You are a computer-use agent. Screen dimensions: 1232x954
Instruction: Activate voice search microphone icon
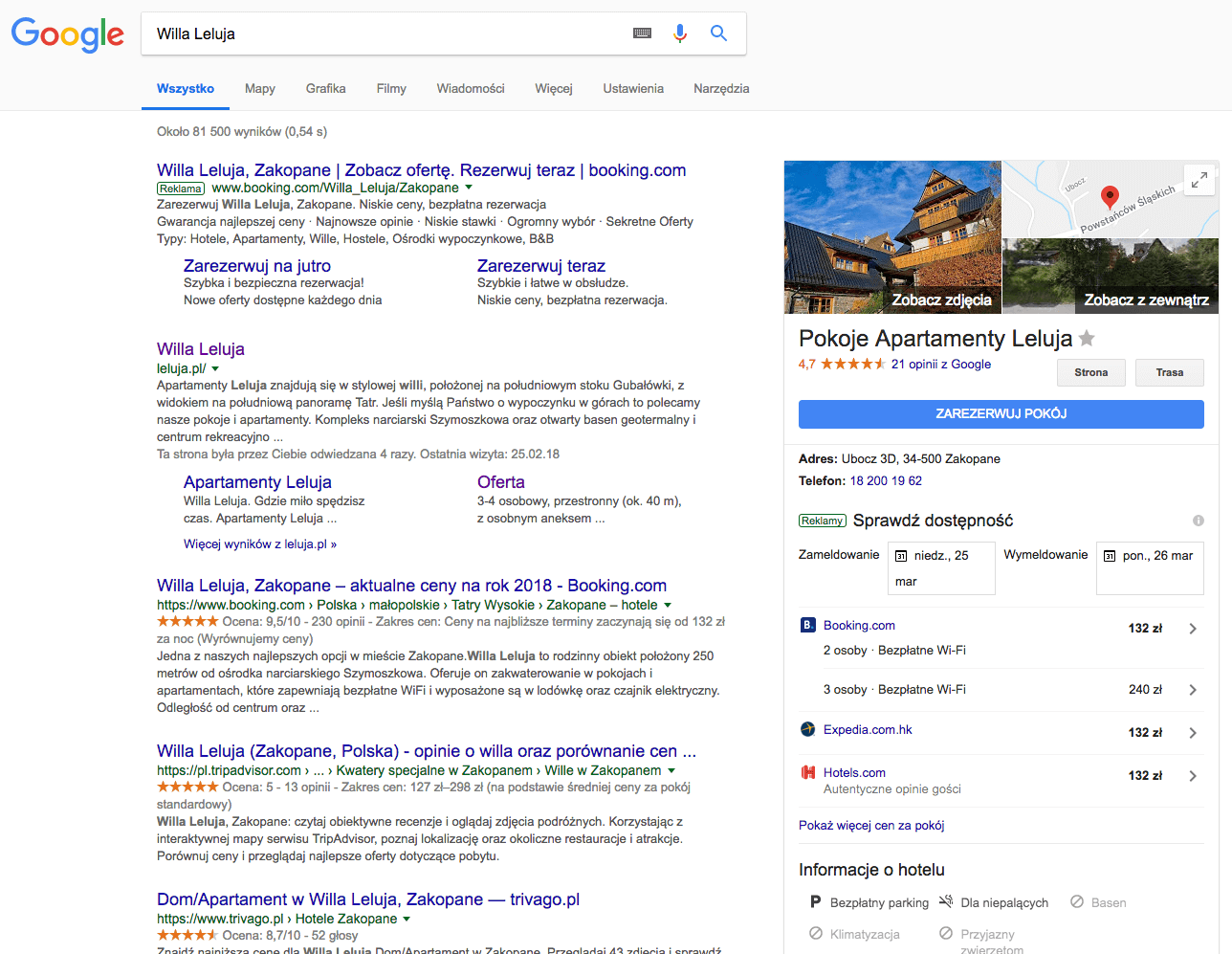[680, 33]
